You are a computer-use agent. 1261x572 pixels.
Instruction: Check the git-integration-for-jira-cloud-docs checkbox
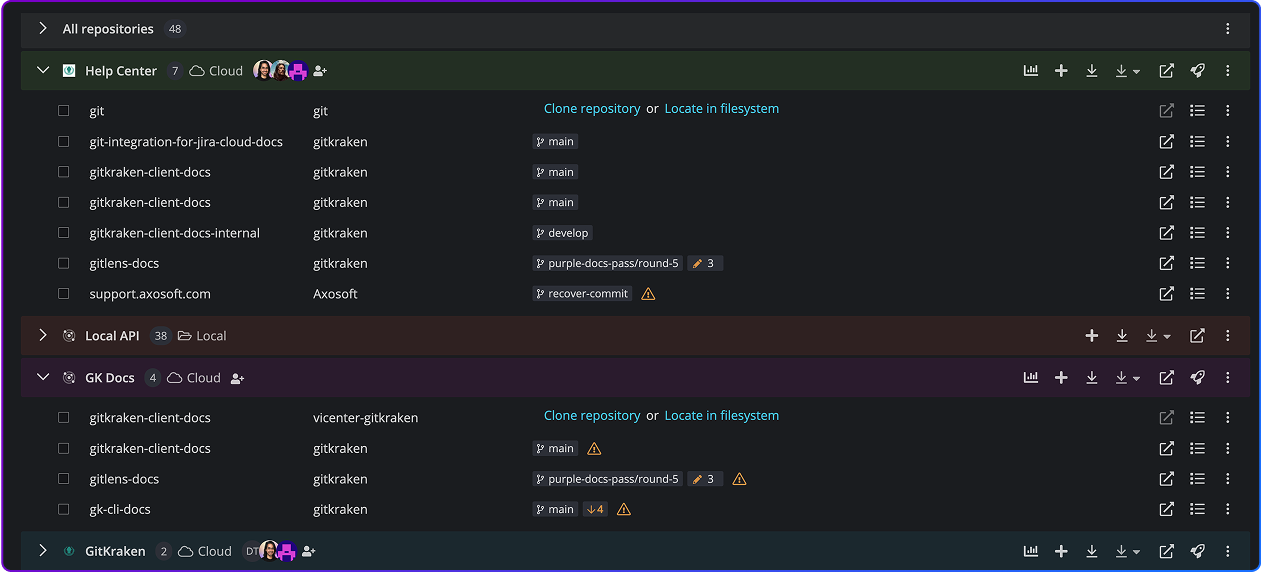(64, 142)
